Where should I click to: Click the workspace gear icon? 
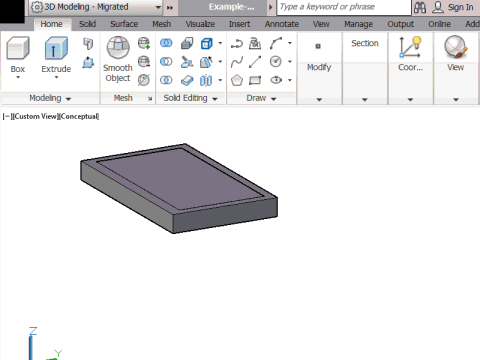tap(37, 7)
